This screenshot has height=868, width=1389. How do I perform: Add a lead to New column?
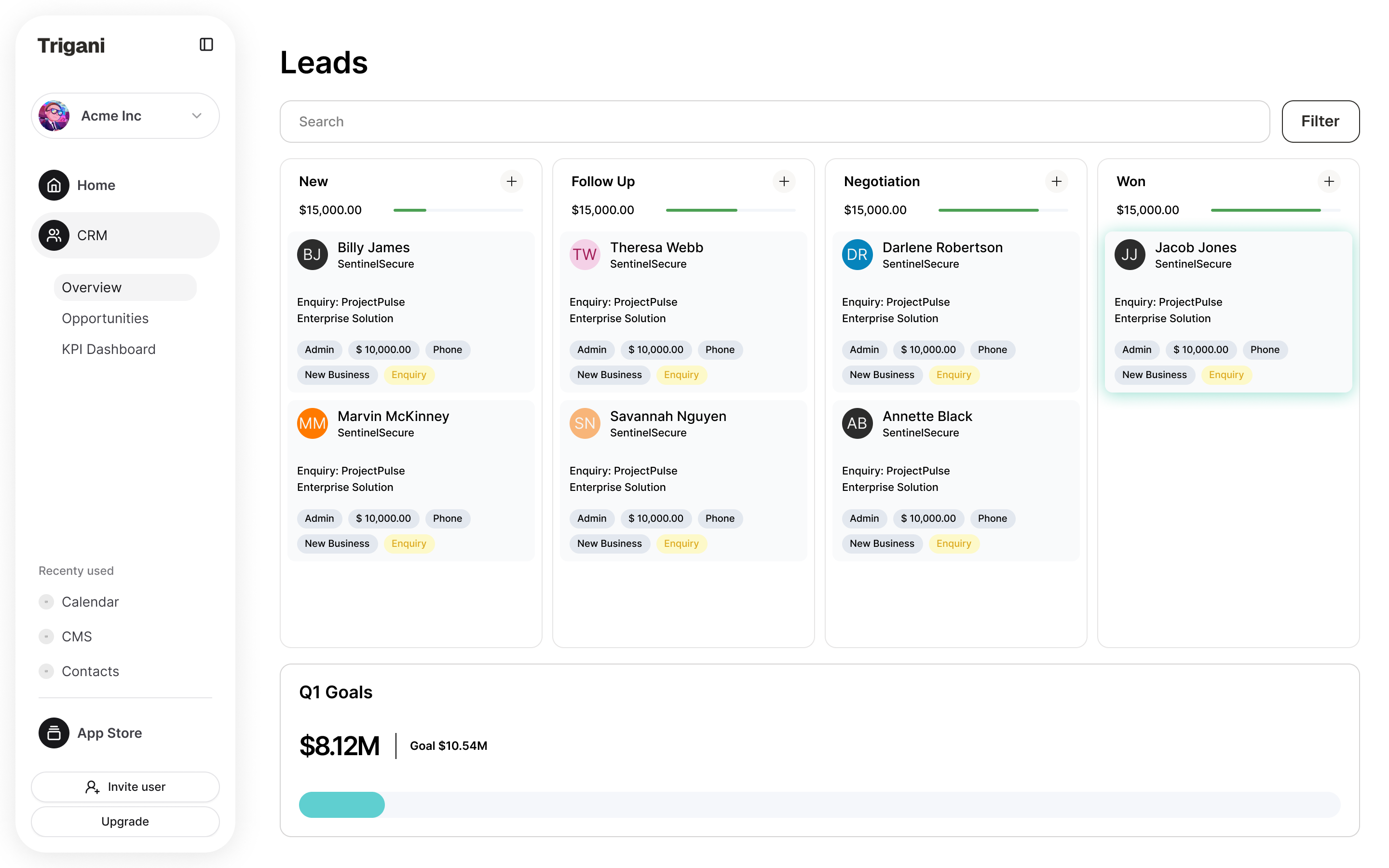tap(511, 181)
